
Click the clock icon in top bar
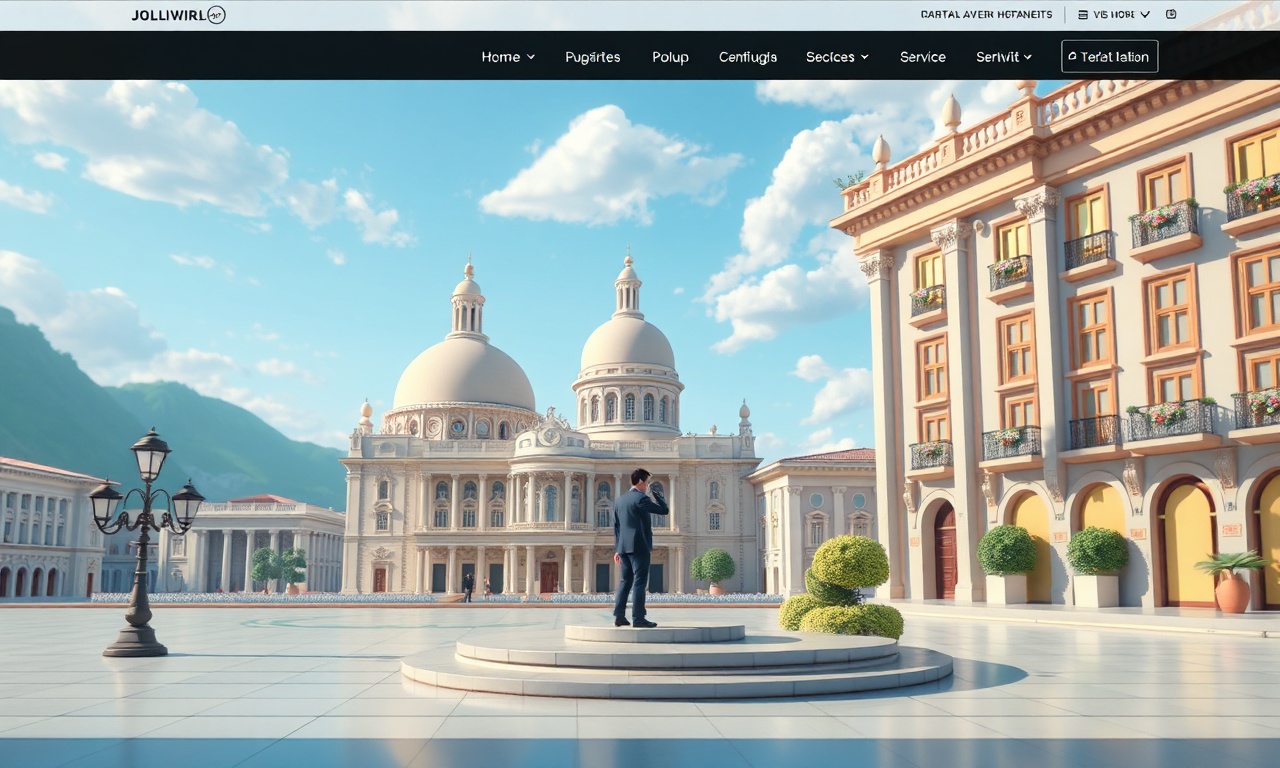click(1171, 15)
